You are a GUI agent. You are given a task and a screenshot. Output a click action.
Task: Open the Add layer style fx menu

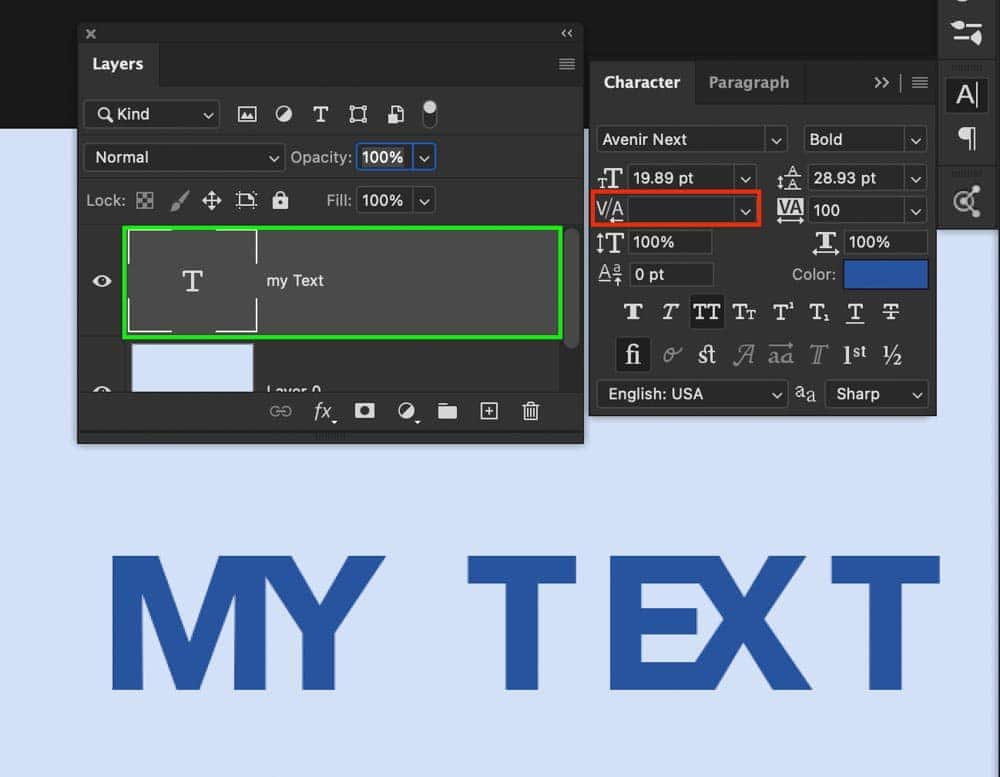point(322,411)
